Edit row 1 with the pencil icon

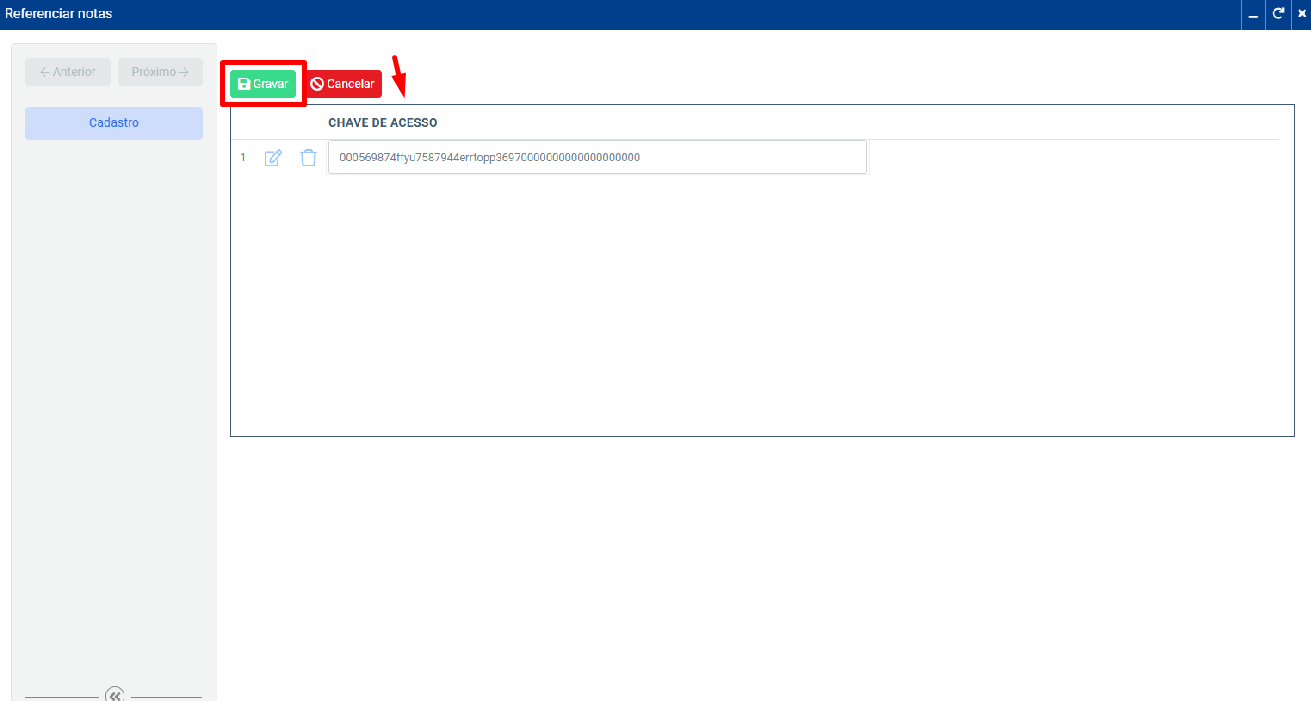[x=273, y=158]
